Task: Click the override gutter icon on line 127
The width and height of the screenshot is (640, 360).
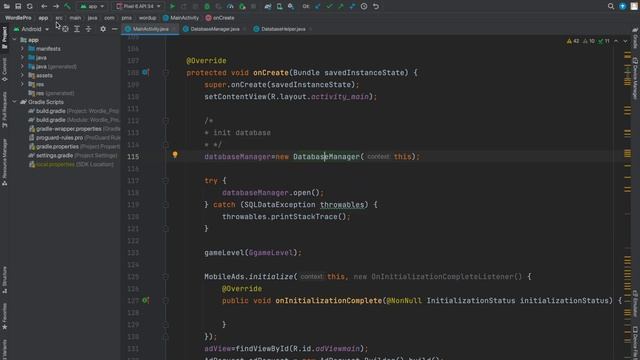Action: coord(145,300)
